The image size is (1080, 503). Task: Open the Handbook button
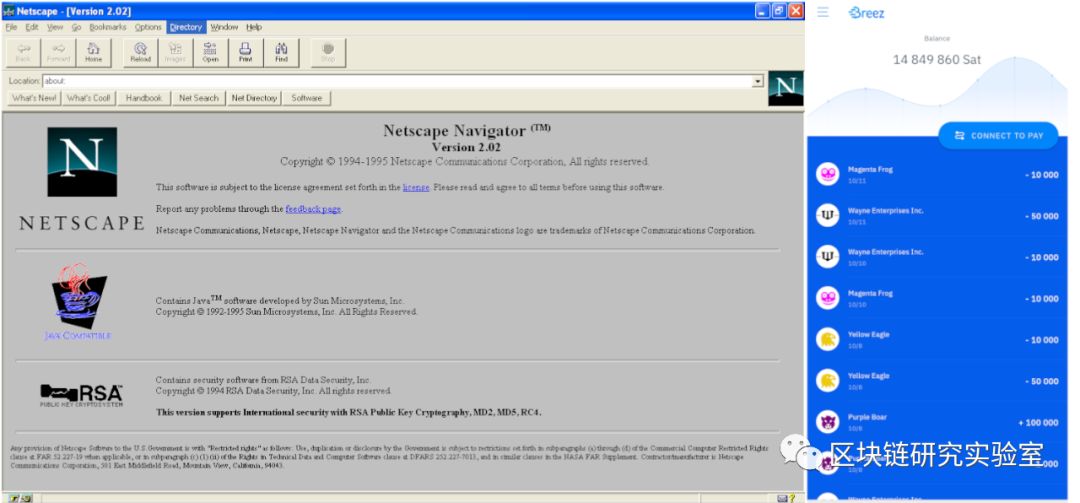pyautogui.click(x=143, y=99)
